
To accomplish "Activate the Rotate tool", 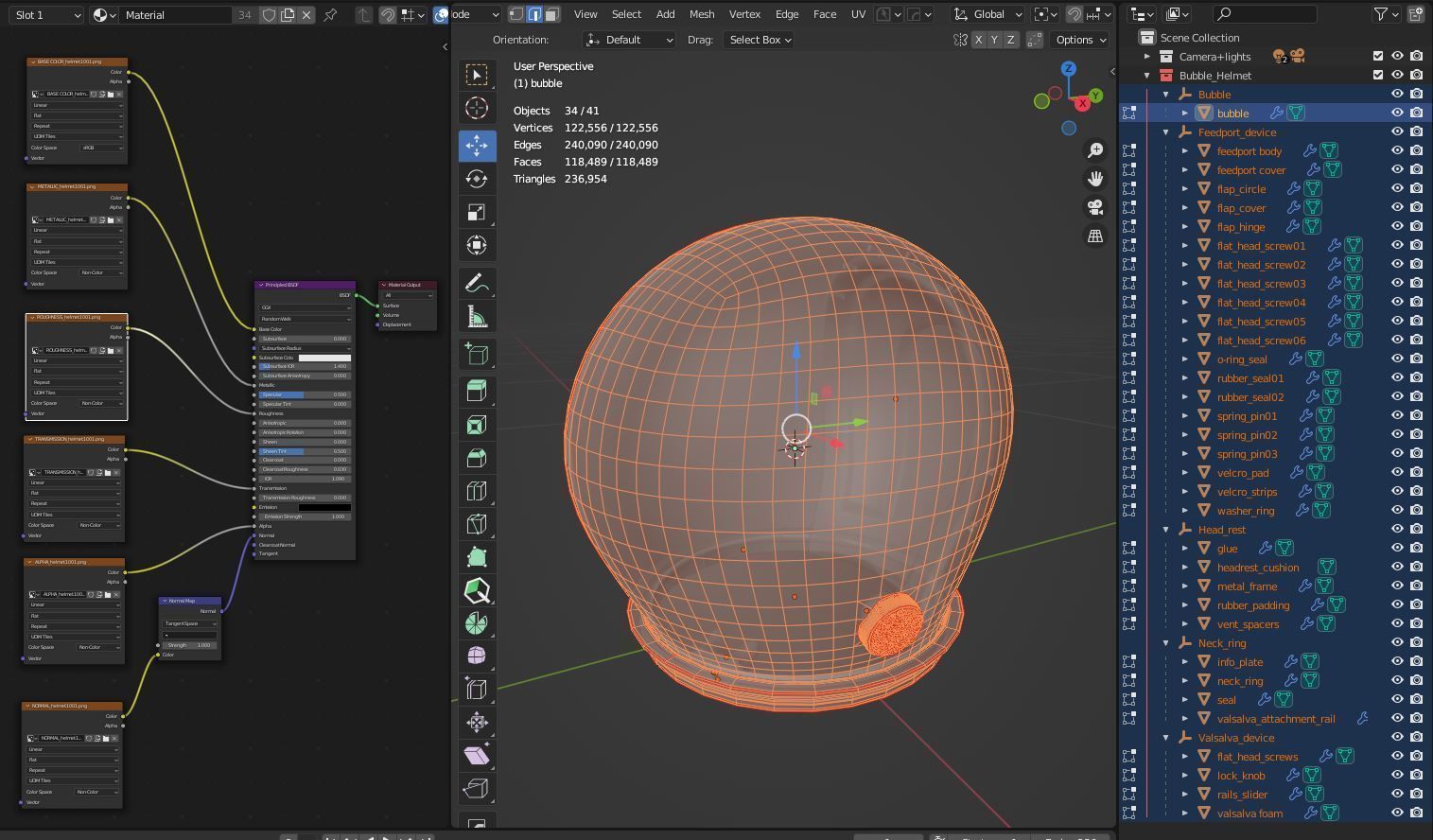I will (x=477, y=179).
